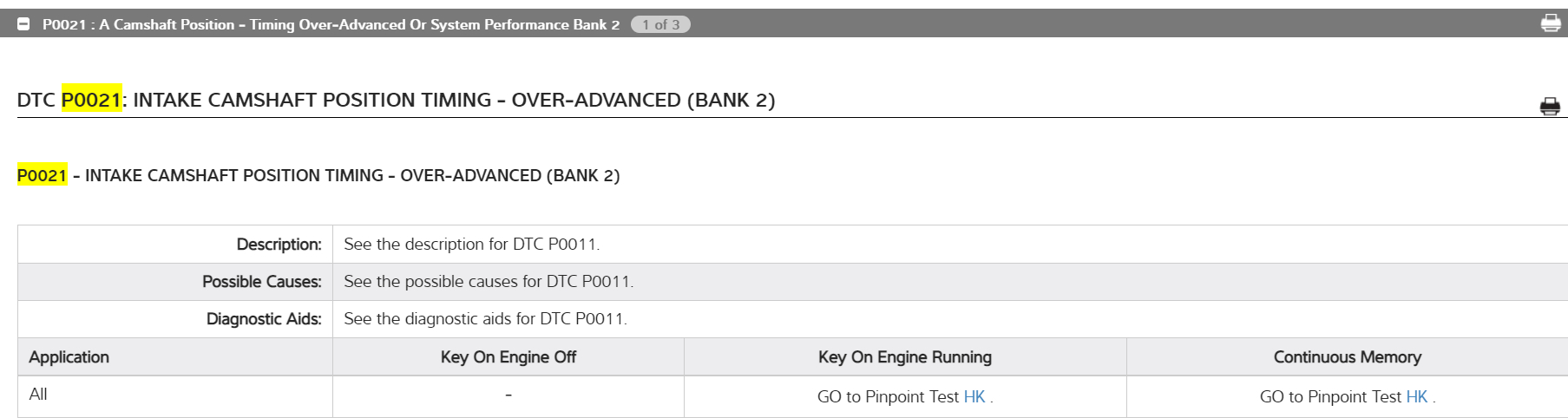Viewport: 1568px width, 418px height.
Task: Click highlighted P0021 in the main DTC heading
Action: point(91,100)
